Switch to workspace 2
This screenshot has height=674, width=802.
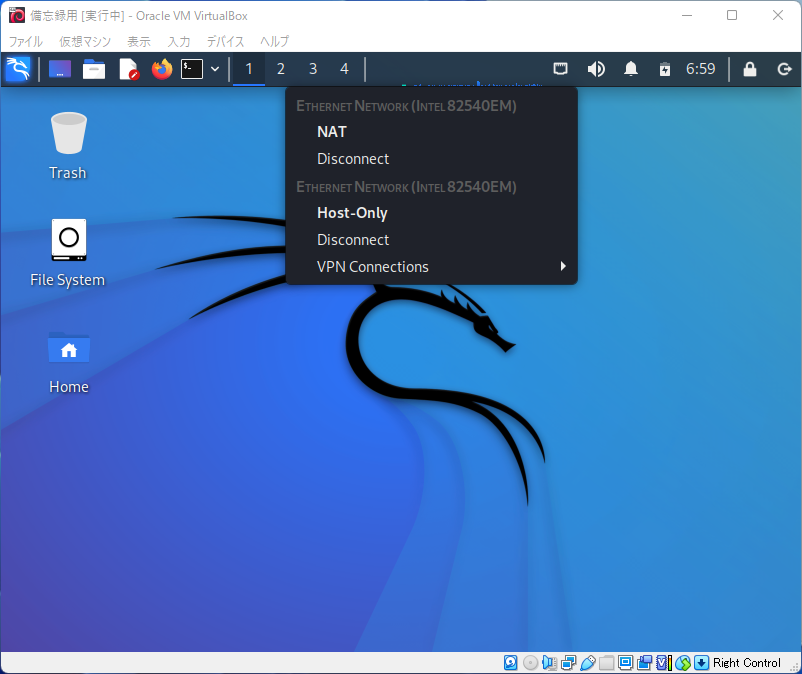281,69
